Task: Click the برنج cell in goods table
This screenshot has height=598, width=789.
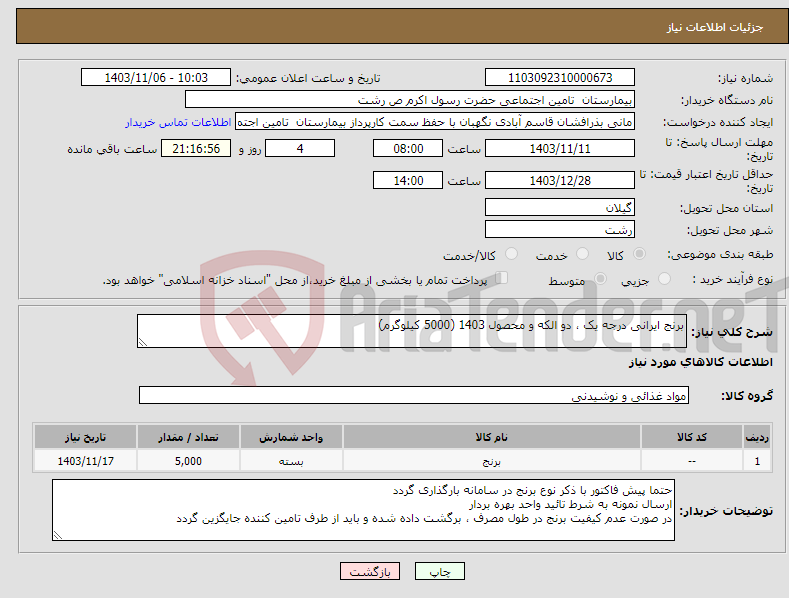Action: [492, 461]
